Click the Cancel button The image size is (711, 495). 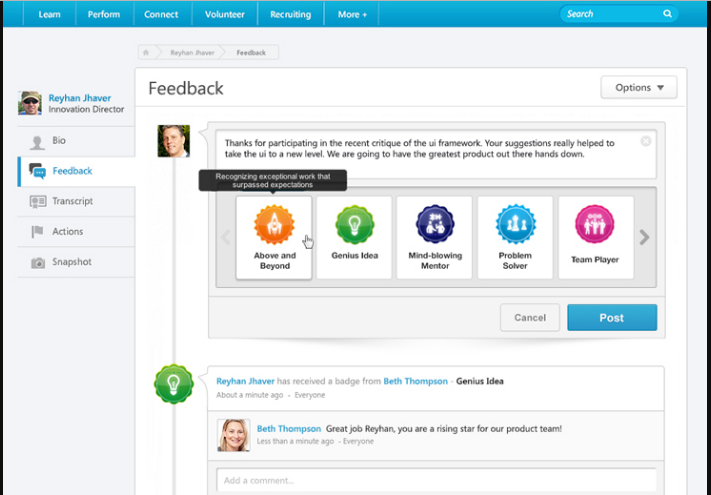click(529, 318)
